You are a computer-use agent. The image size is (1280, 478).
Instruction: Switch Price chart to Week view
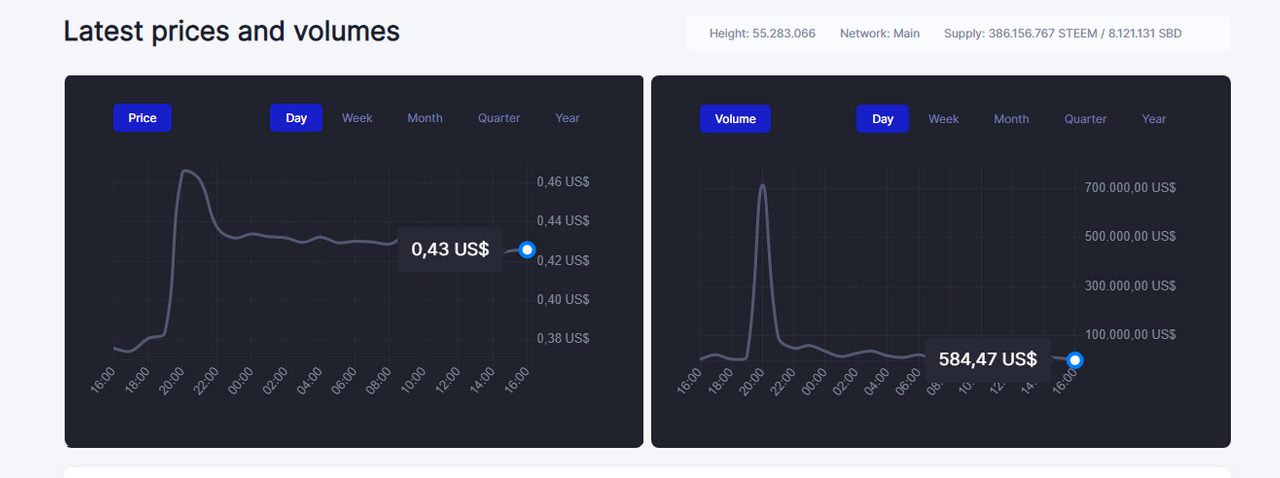357,118
